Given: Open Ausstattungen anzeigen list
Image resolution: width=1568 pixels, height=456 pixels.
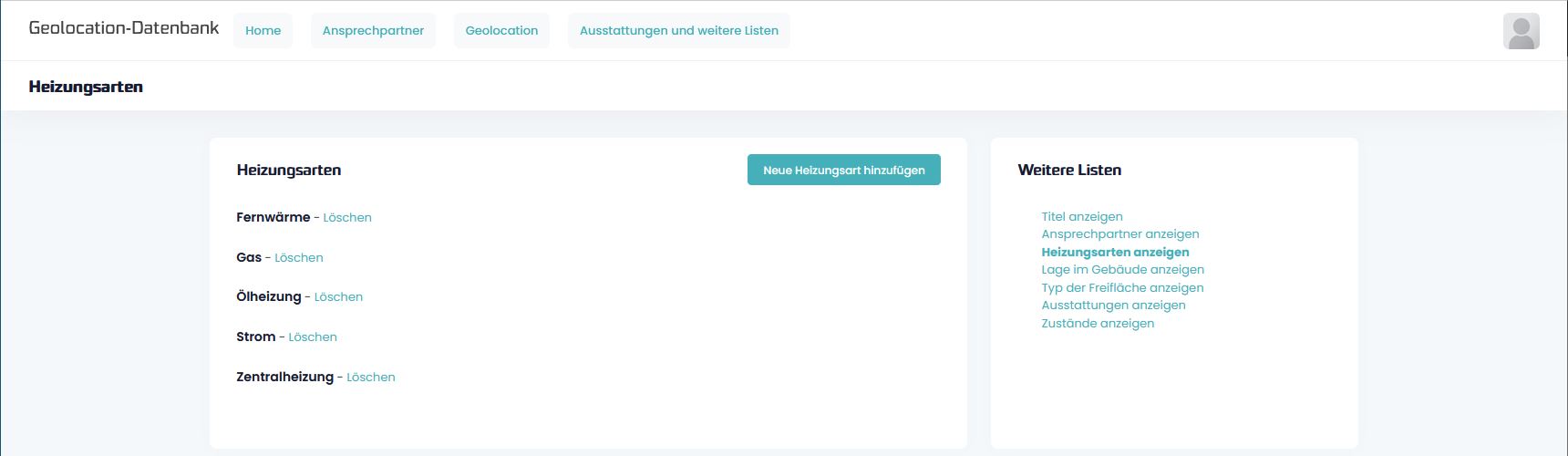Looking at the screenshot, I should (x=1113, y=306).
